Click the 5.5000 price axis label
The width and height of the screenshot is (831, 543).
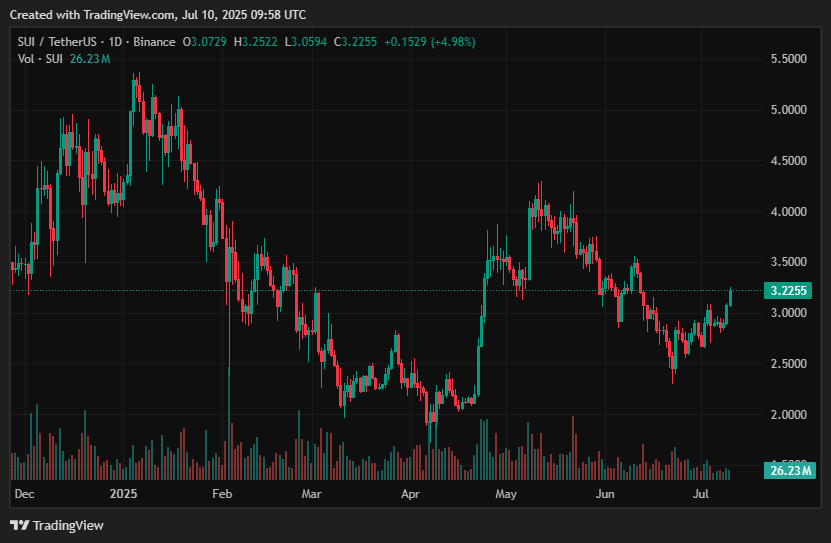(789, 59)
